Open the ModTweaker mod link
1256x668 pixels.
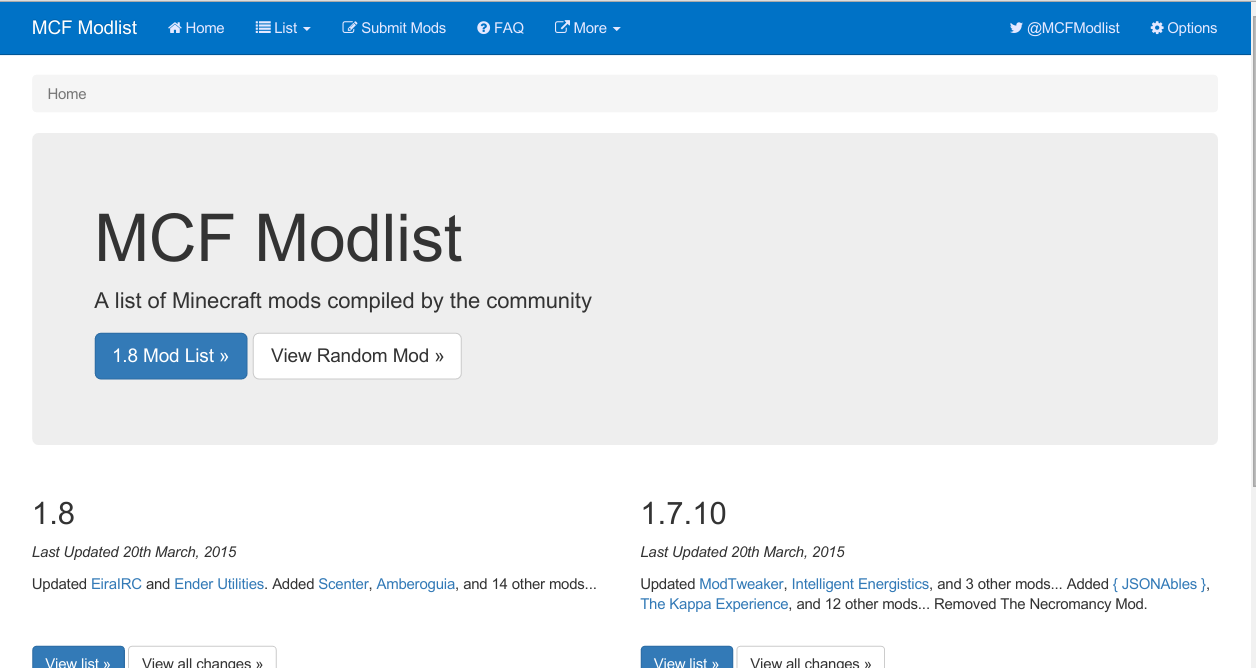[741, 584]
